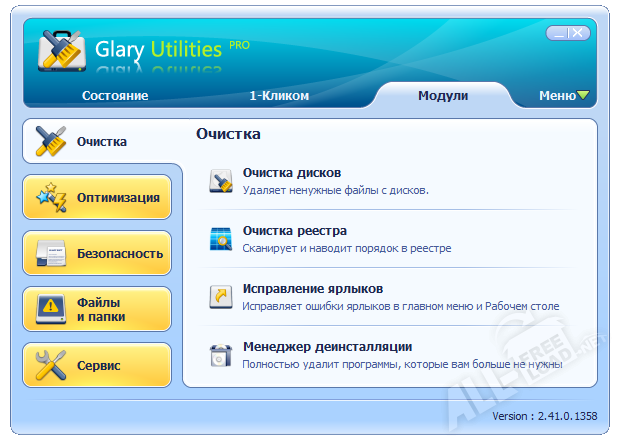
Task: Click the stars icon for Оптимизация
Action: pos(50,197)
